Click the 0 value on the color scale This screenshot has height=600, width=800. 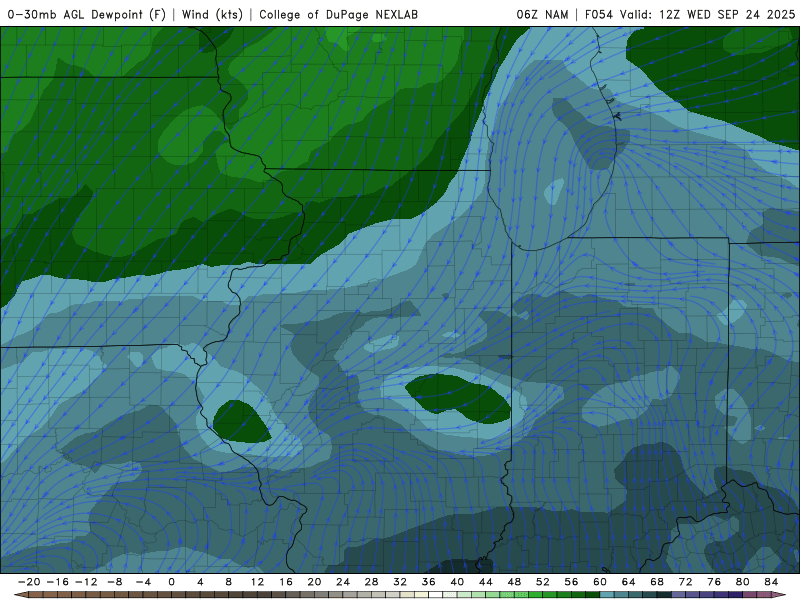point(171,582)
